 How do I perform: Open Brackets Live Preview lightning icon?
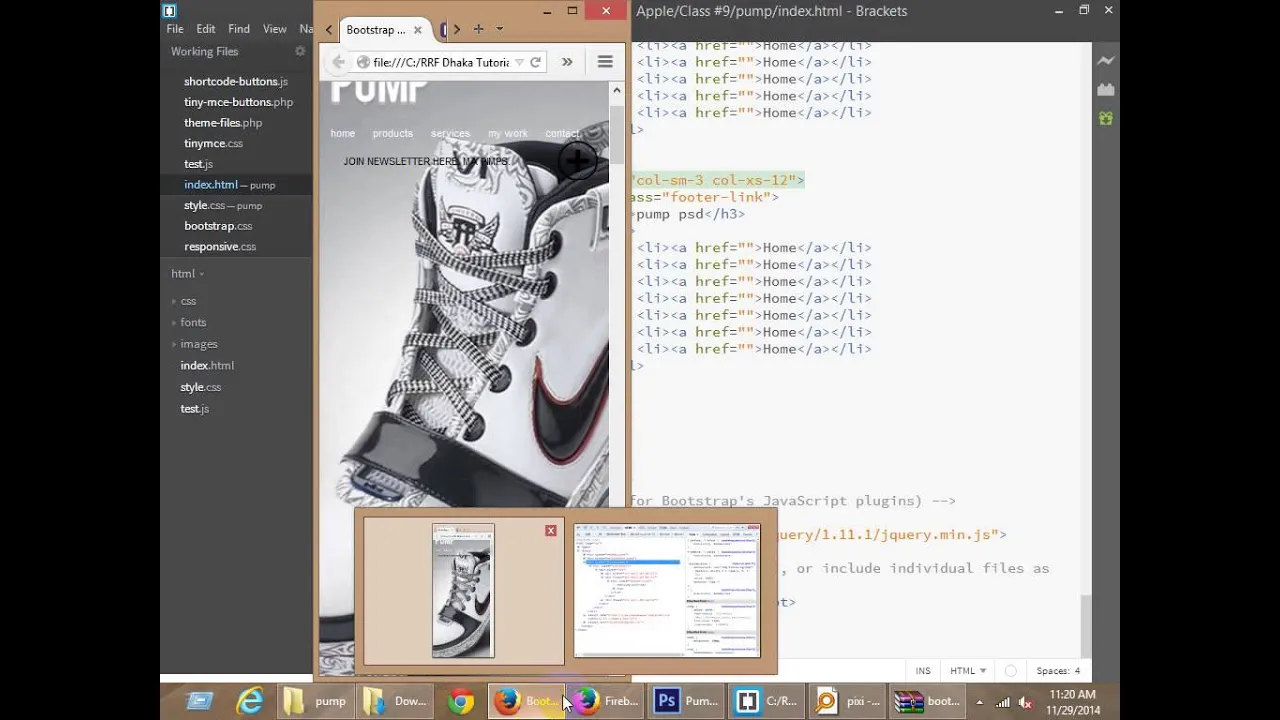[1105, 61]
